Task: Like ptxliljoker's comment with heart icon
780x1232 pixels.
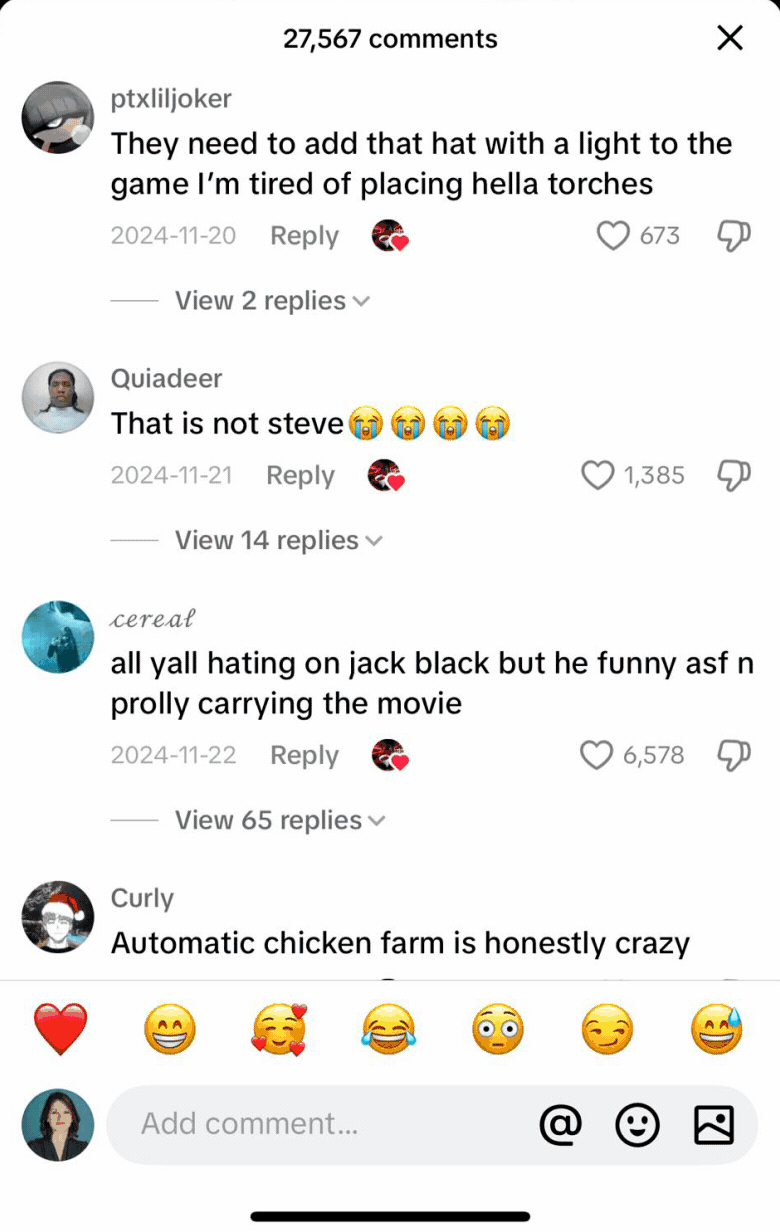Action: (612, 236)
